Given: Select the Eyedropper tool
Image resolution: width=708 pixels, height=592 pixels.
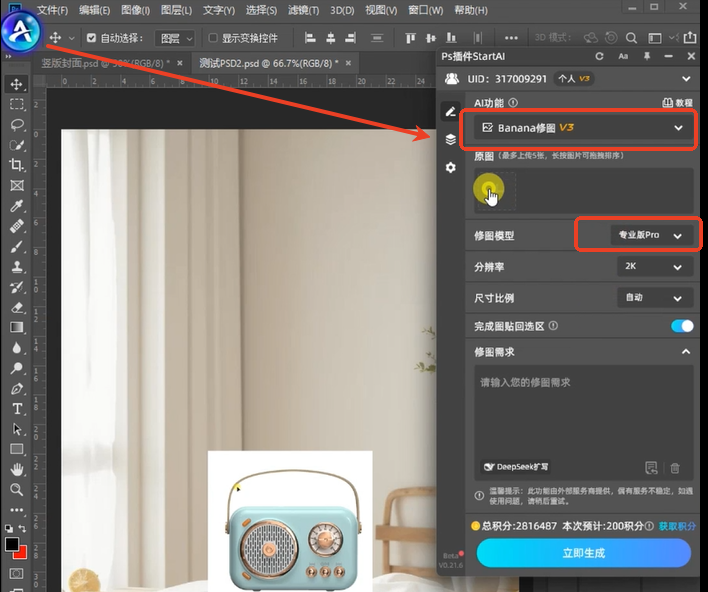Looking at the screenshot, I should (17, 206).
